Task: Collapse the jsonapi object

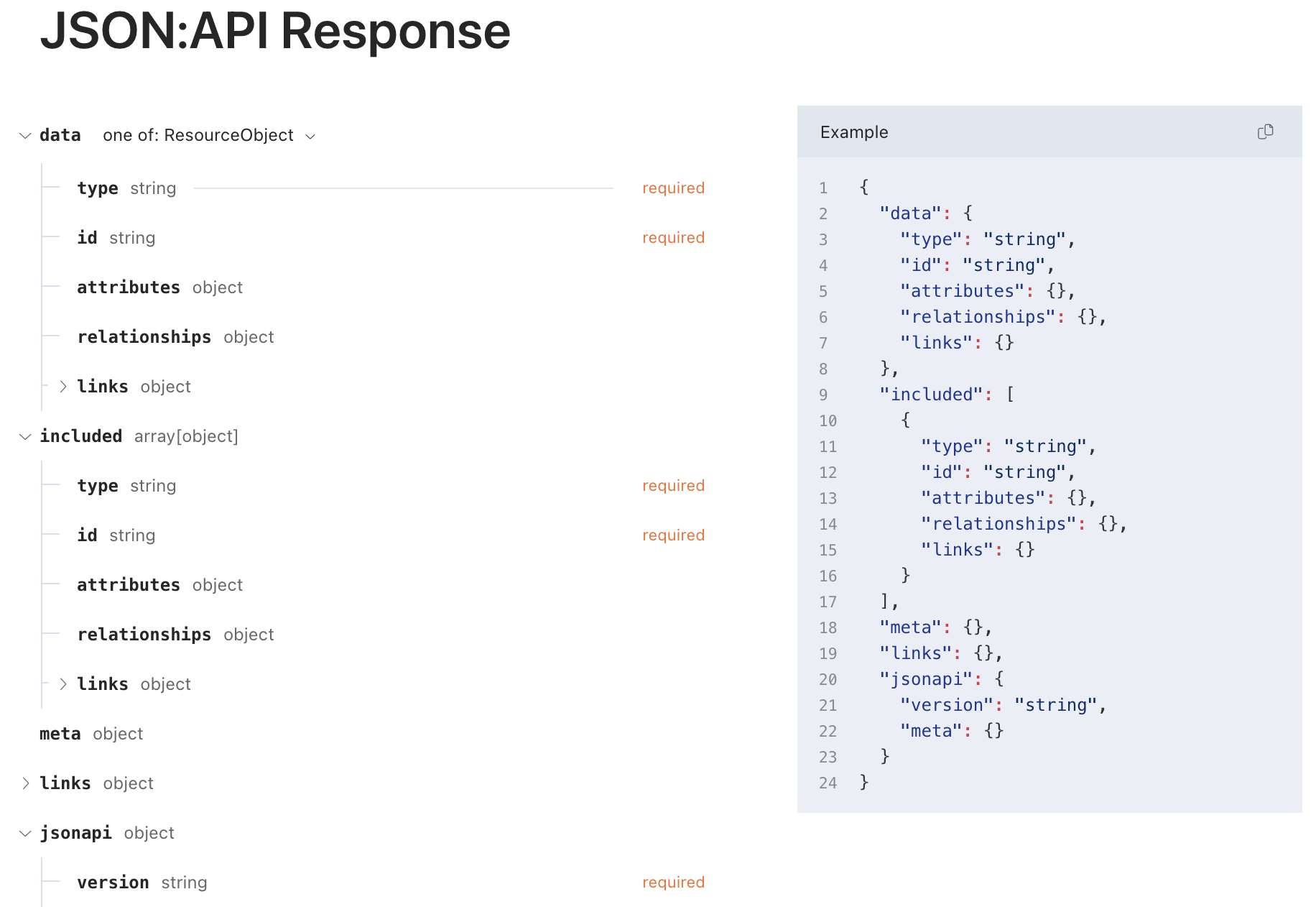Action: (x=25, y=834)
